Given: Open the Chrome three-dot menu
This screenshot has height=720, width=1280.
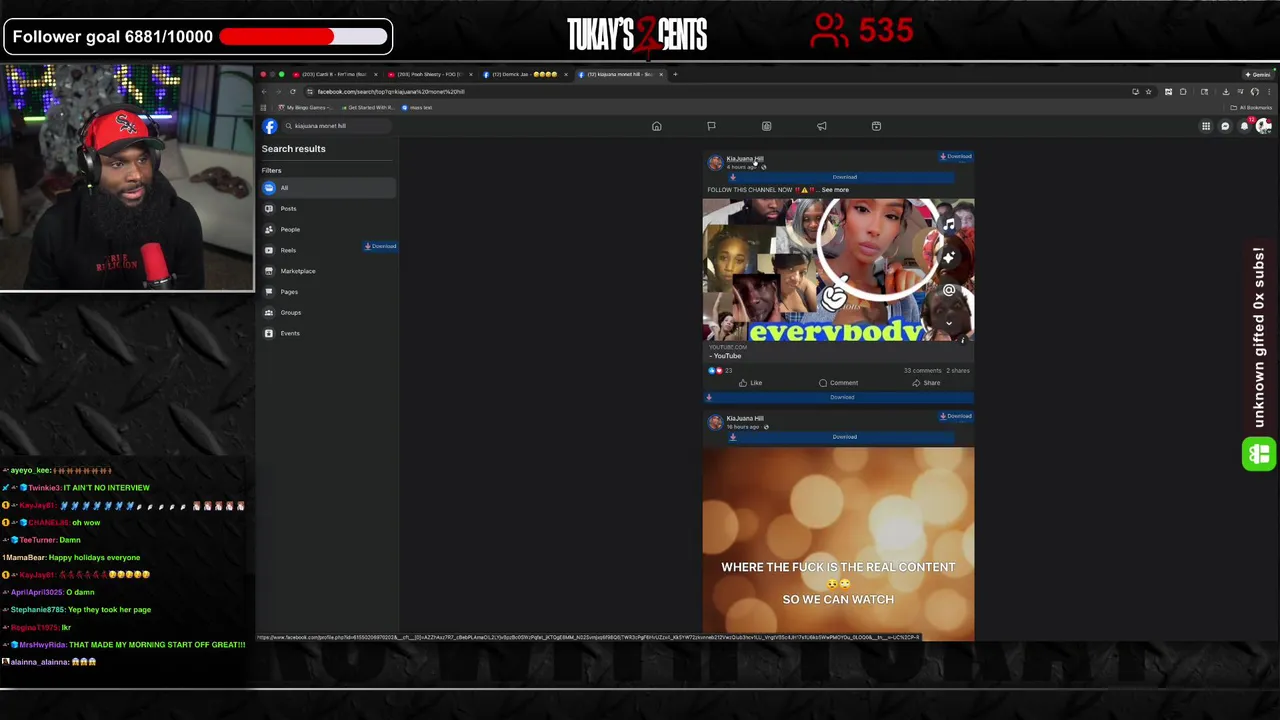Looking at the screenshot, I should 1269,91.
